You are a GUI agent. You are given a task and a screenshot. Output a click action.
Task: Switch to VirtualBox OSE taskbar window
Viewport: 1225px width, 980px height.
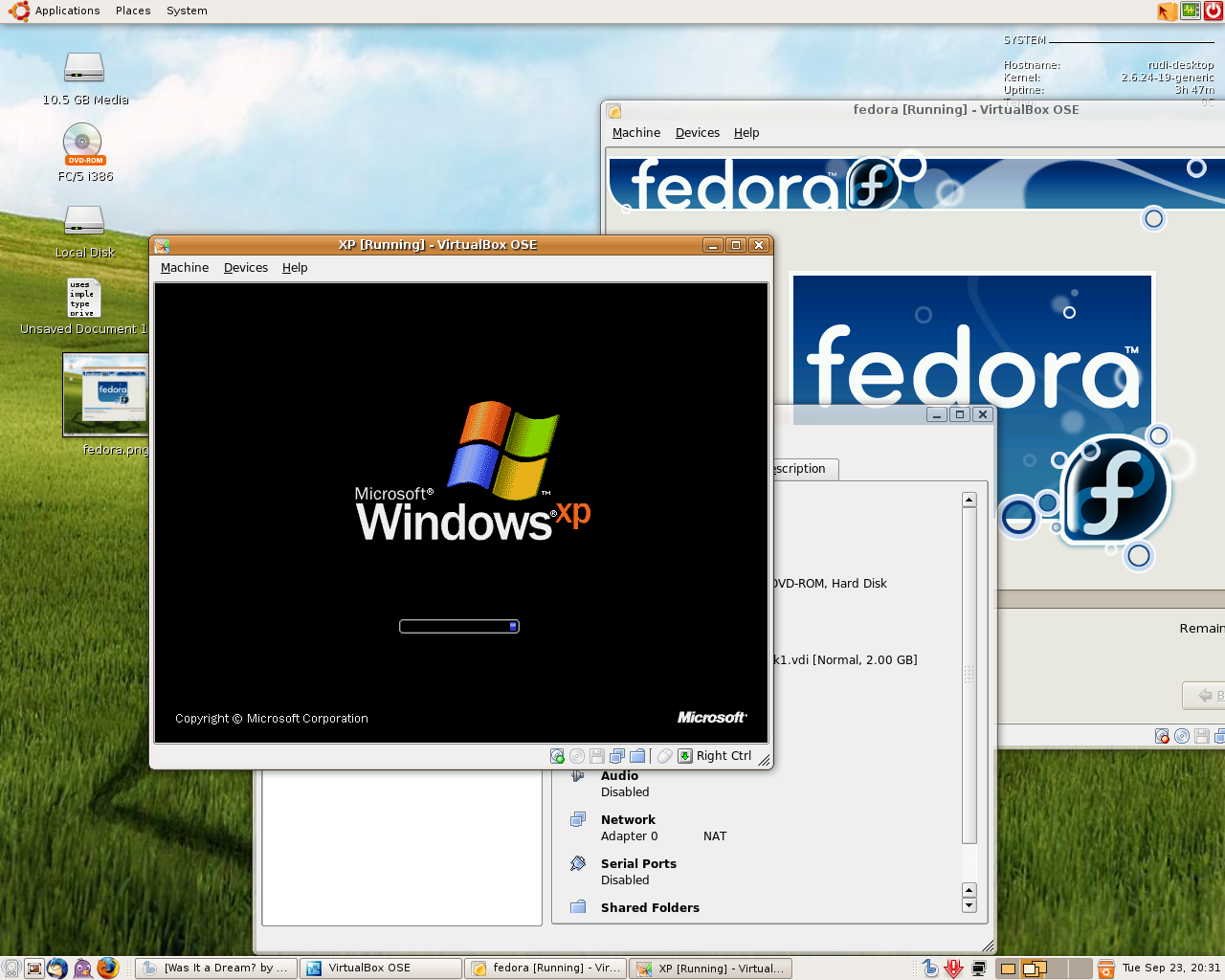[x=380, y=969]
